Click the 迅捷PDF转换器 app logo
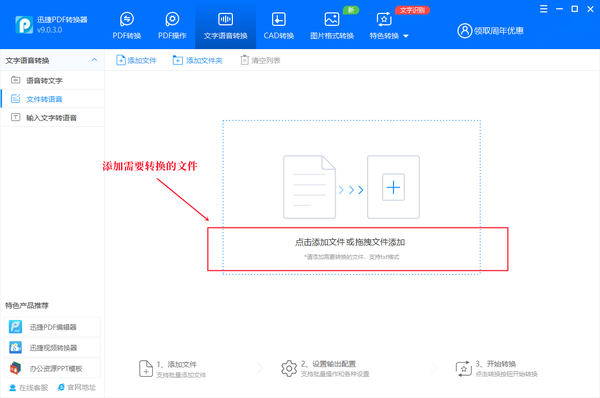This screenshot has height=398, width=600. (x=24, y=25)
